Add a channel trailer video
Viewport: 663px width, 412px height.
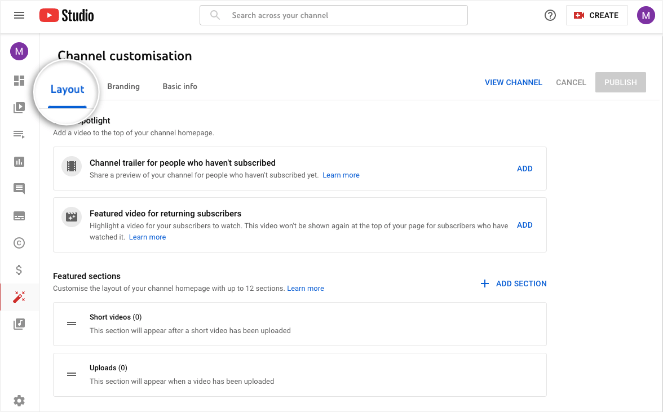524,169
